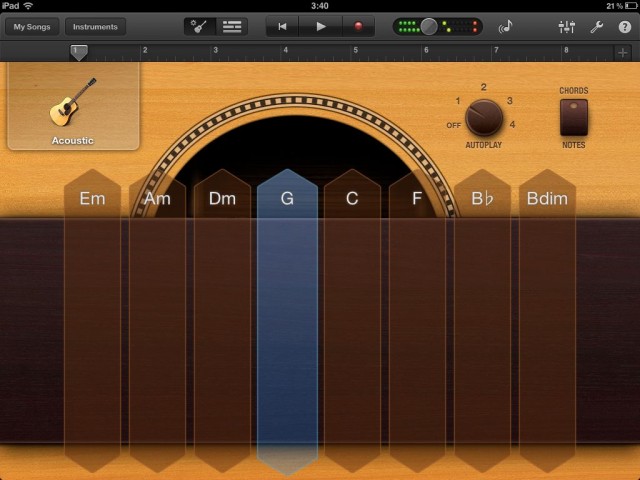Start playback with the play button
Image resolution: width=640 pixels, height=480 pixels.
[x=321, y=27]
